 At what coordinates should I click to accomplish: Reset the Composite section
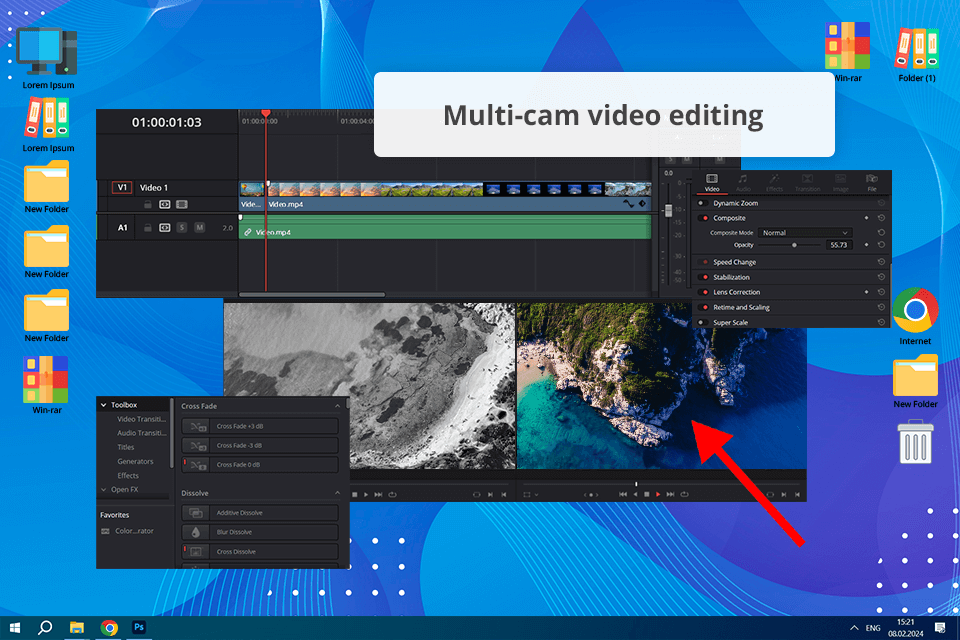coord(881,218)
